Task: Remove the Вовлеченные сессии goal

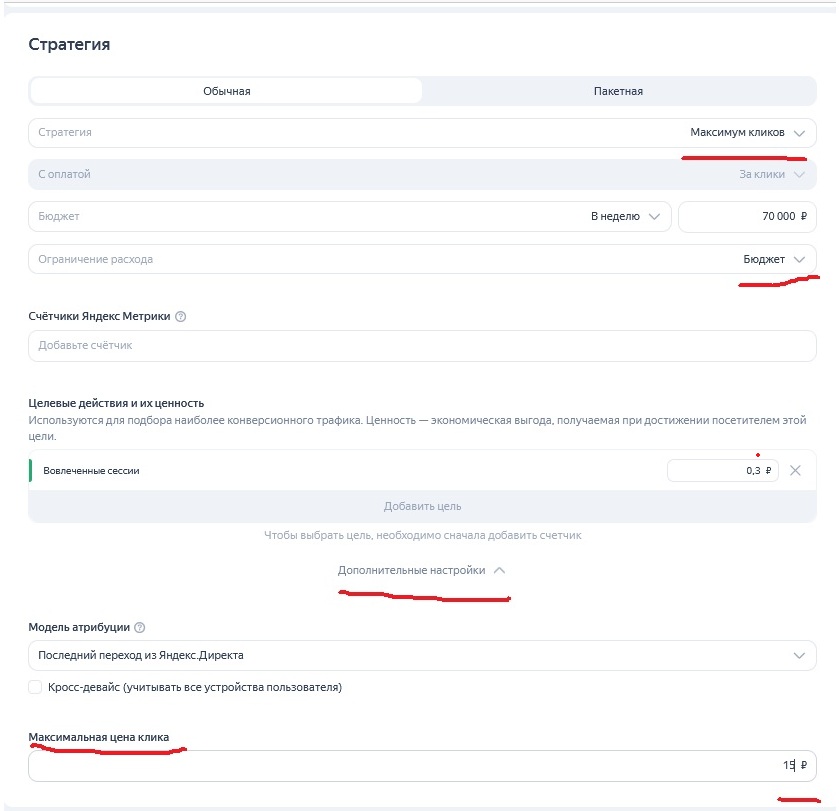Action: coord(796,470)
